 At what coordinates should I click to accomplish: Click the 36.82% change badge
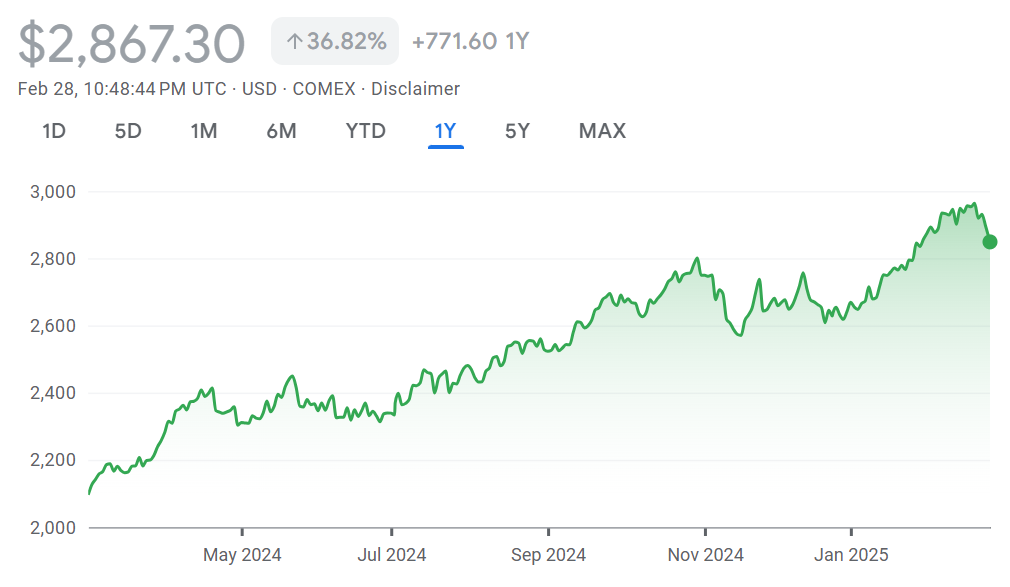[x=335, y=41]
